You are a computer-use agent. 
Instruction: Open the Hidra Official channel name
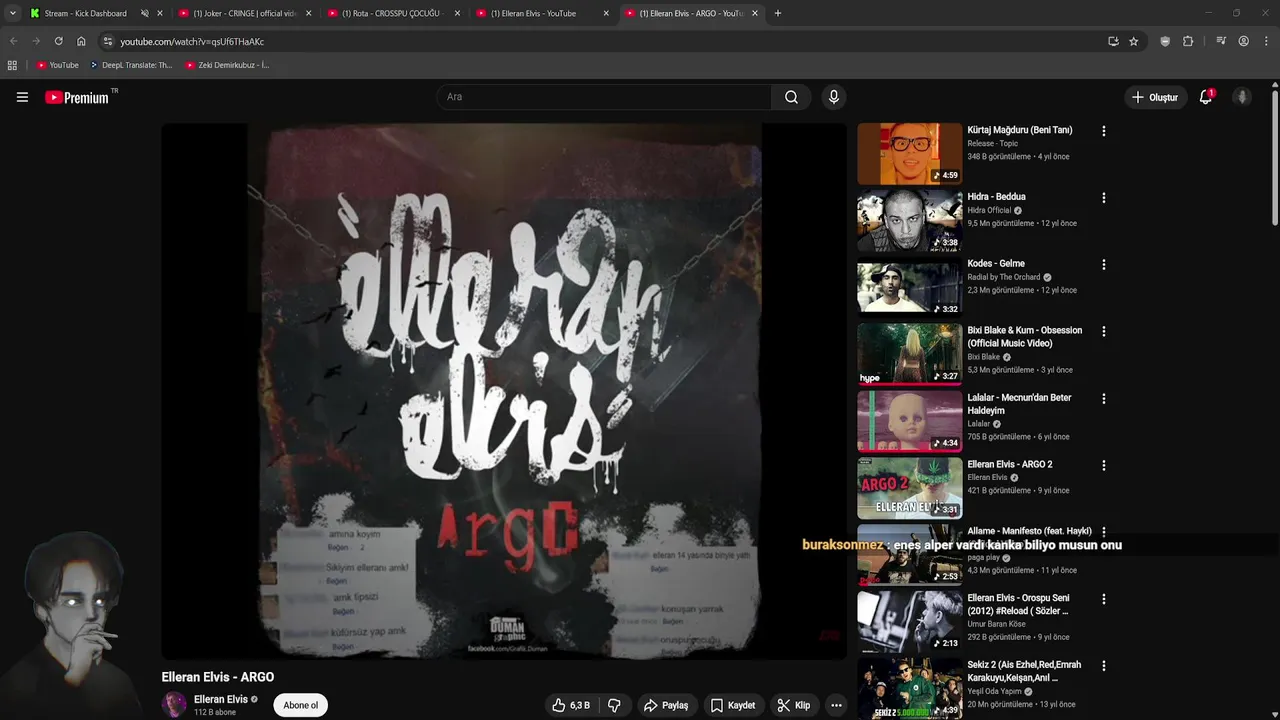point(989,211)
